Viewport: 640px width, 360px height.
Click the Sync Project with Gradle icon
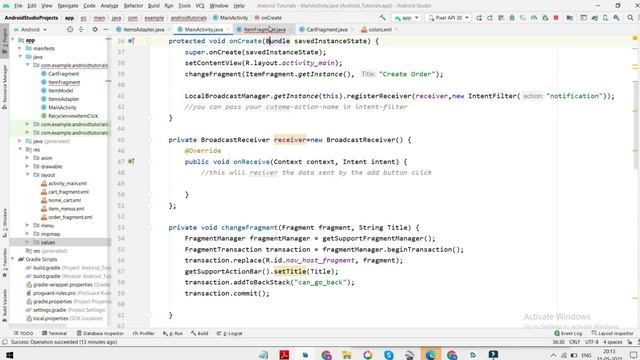click(x=595, y=18)
